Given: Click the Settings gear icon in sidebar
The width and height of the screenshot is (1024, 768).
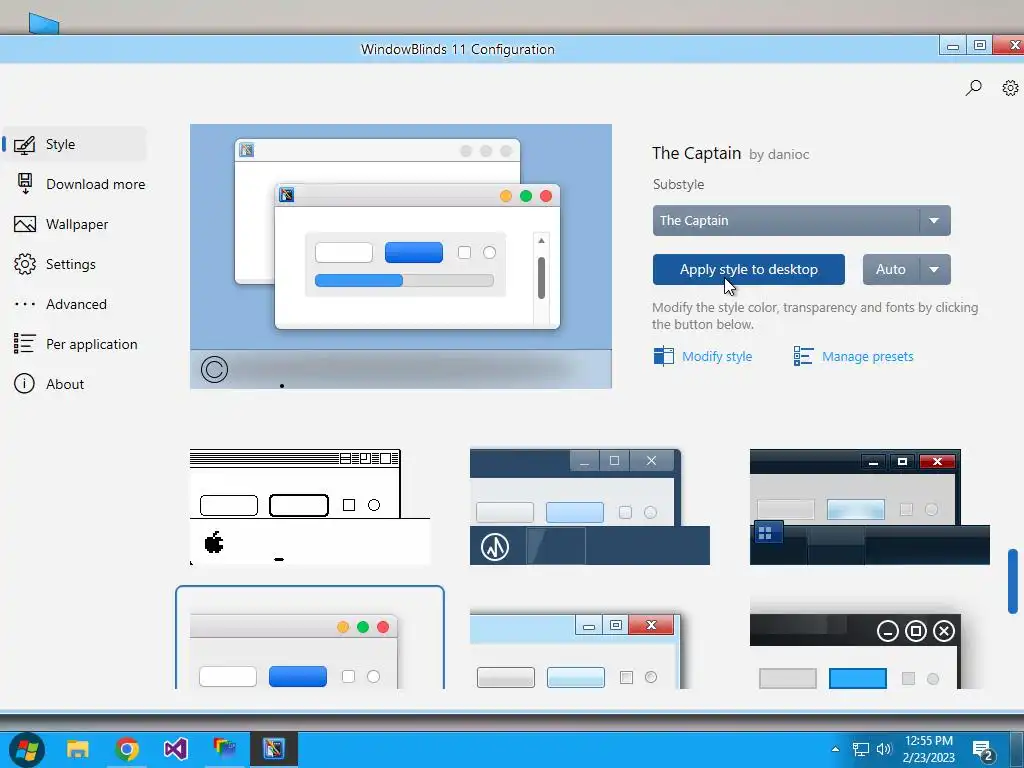Looking at the screenshot, I should (25, 264).
